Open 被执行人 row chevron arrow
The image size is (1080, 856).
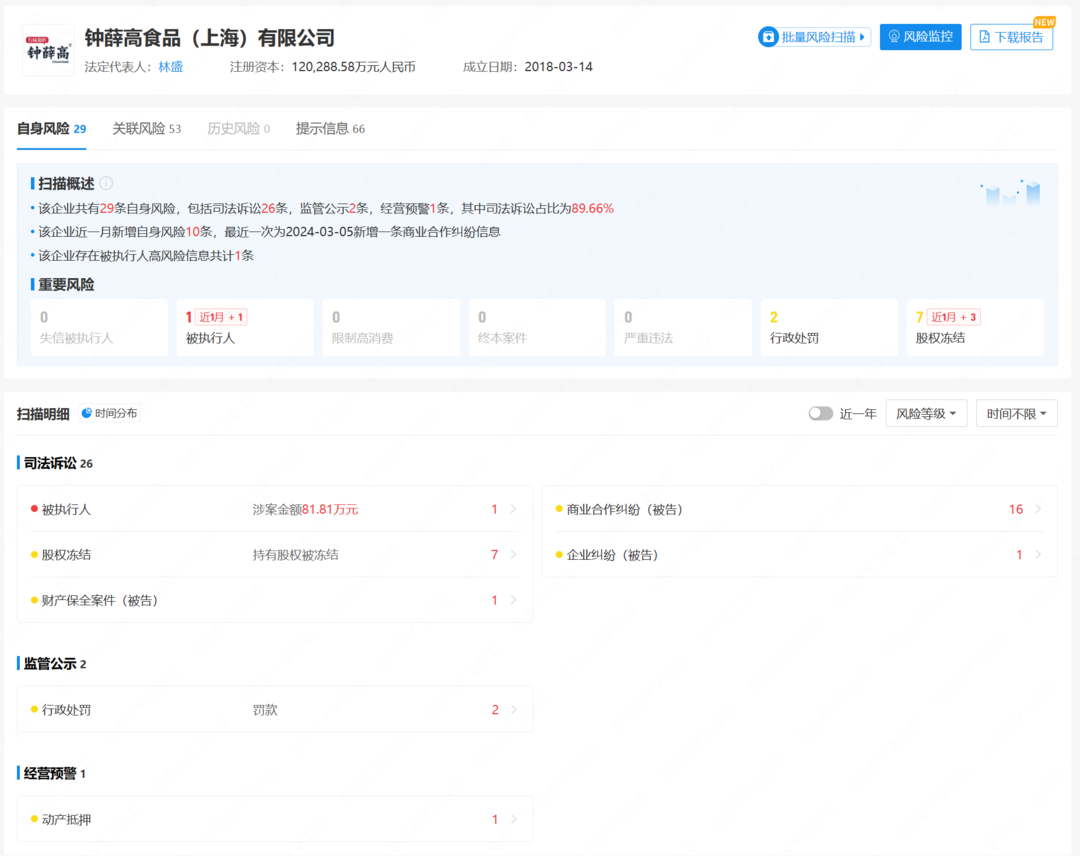514,509
